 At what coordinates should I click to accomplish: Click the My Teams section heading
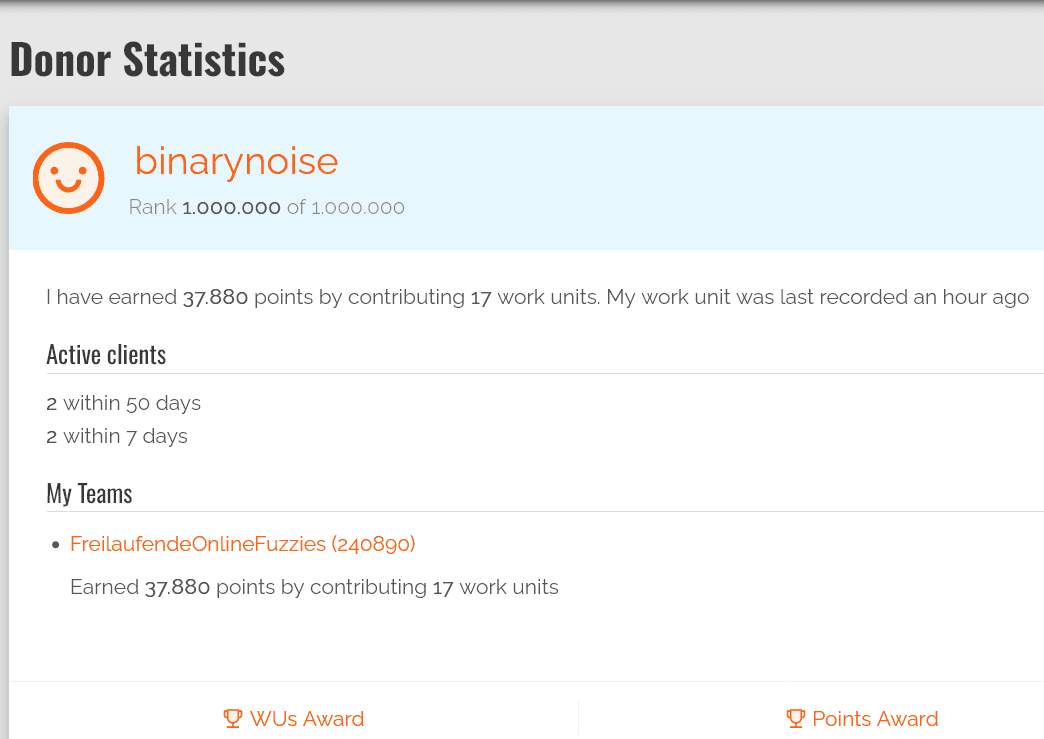89,493
